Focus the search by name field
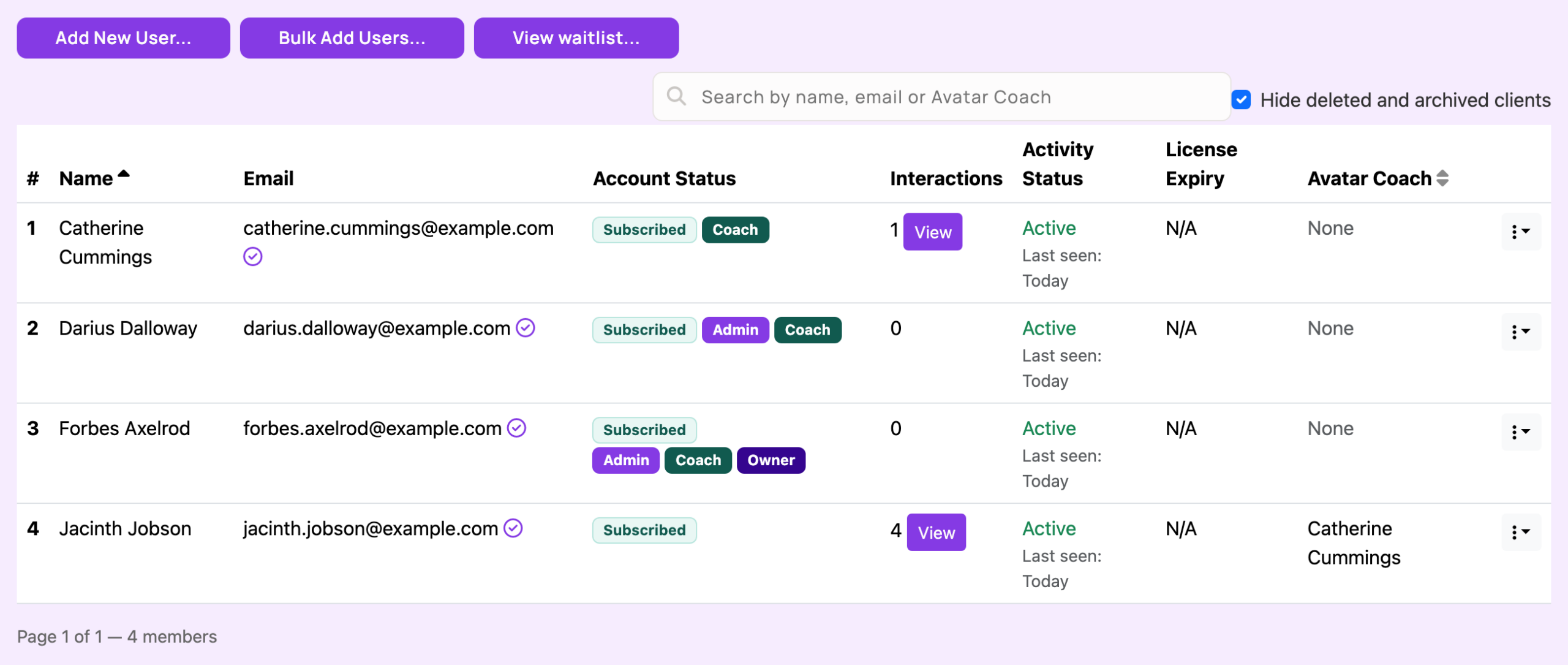This screenshot has width=1568, height=665. pos(942,97)
